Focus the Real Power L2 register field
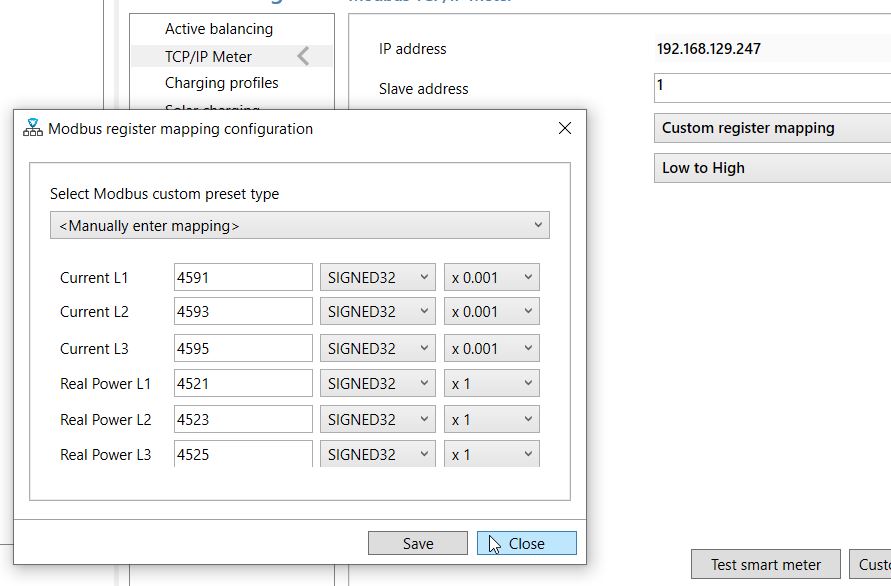This screenshot has width=891, height=586. click(243, 420)
